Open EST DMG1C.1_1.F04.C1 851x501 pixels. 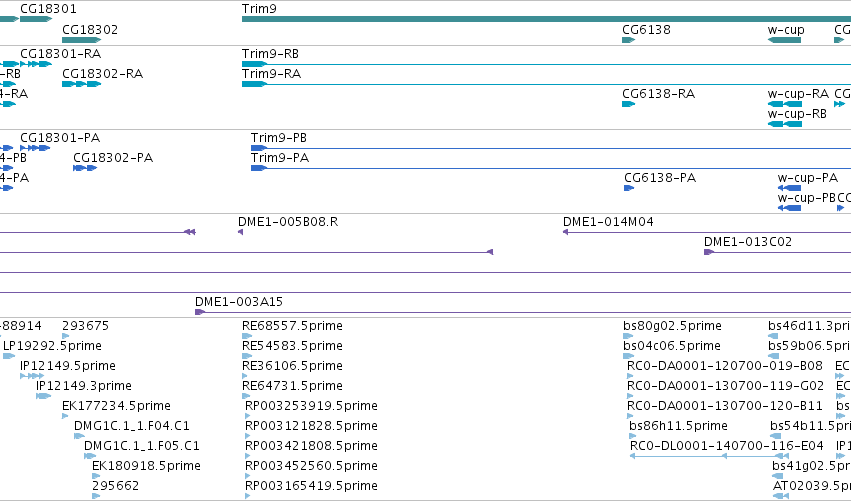pos(131,426)
